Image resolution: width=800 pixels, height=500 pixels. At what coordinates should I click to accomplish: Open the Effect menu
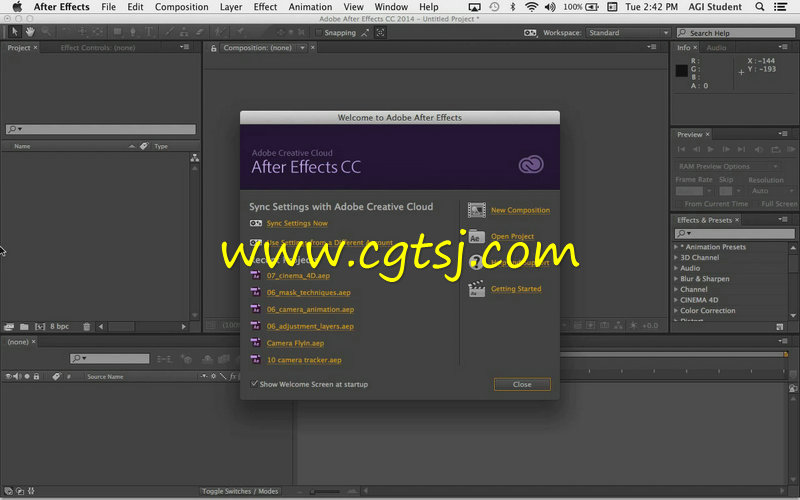tap(265, 7)
